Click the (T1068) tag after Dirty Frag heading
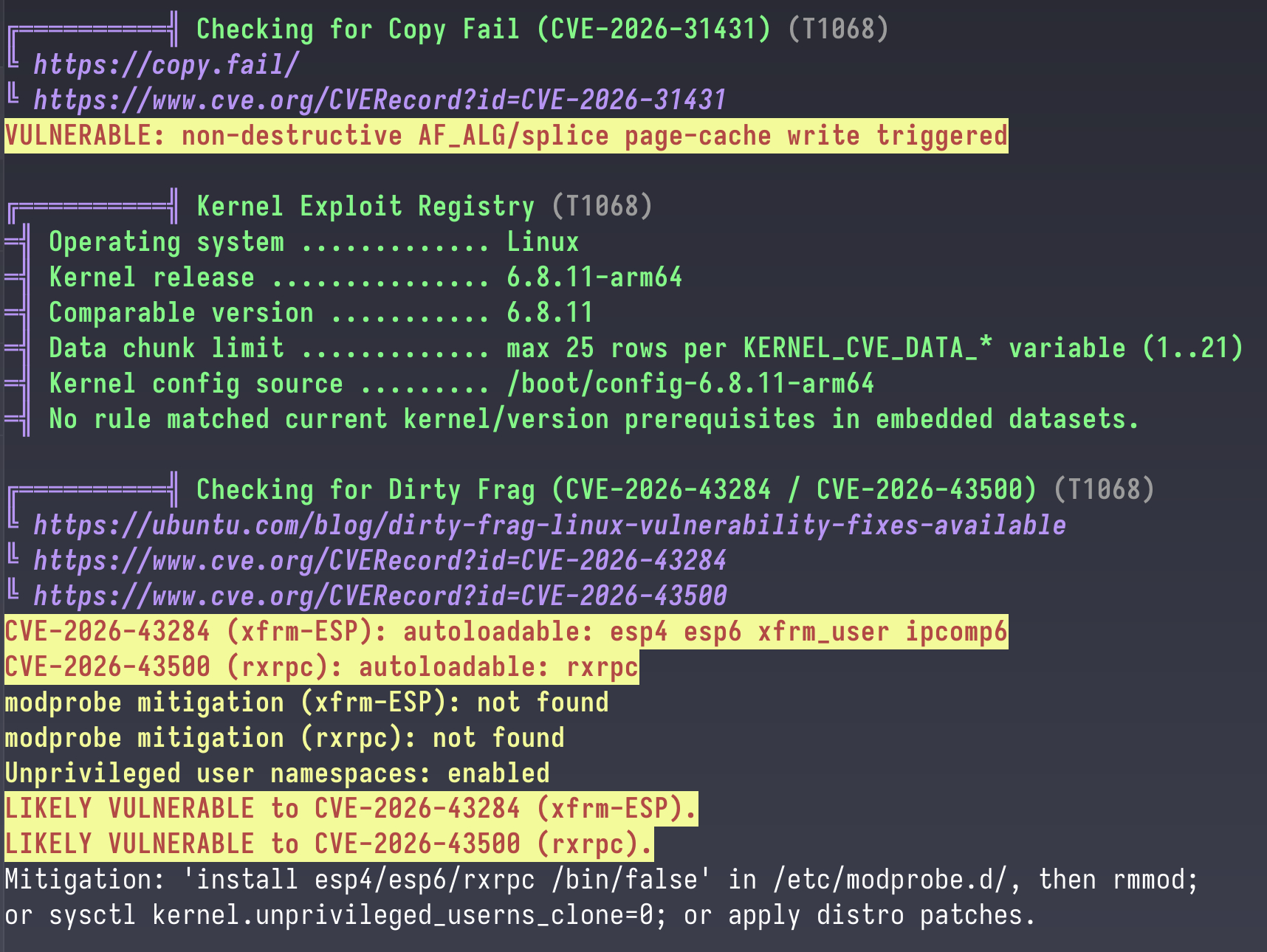 point(1104,490)
